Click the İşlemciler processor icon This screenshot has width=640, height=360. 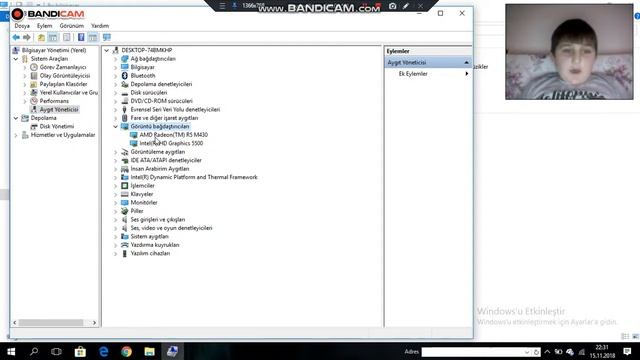point(124,186)
